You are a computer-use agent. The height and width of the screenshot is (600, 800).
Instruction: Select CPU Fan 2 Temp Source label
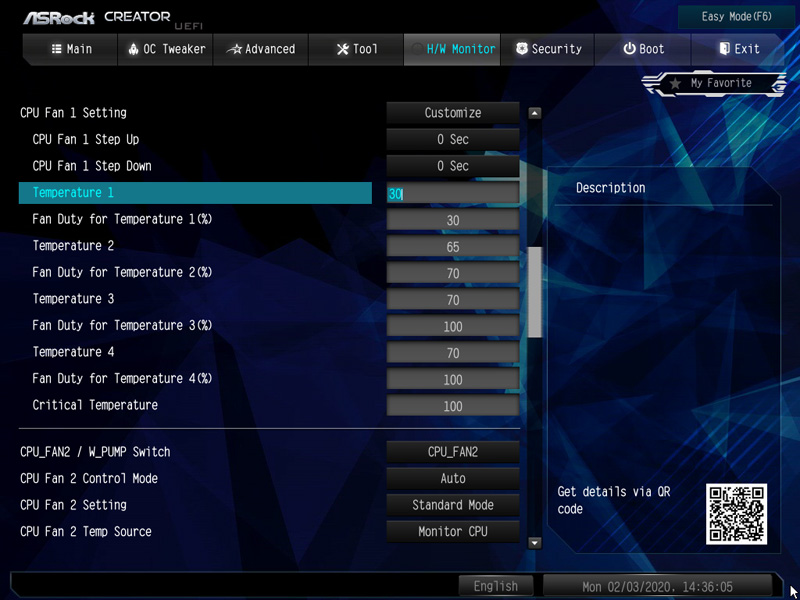(86, 532)
